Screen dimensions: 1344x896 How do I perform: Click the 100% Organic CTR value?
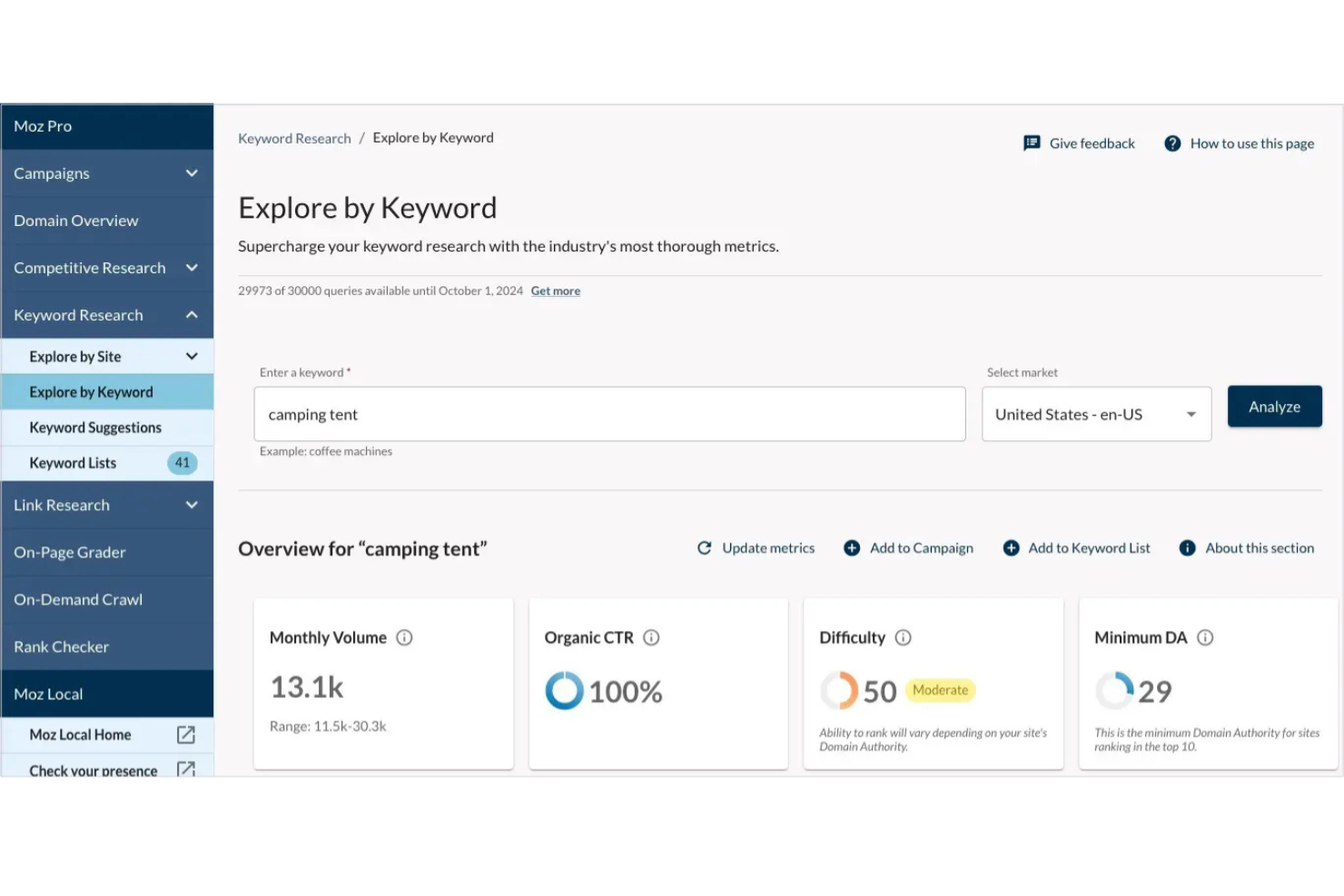tap(626, 692)
